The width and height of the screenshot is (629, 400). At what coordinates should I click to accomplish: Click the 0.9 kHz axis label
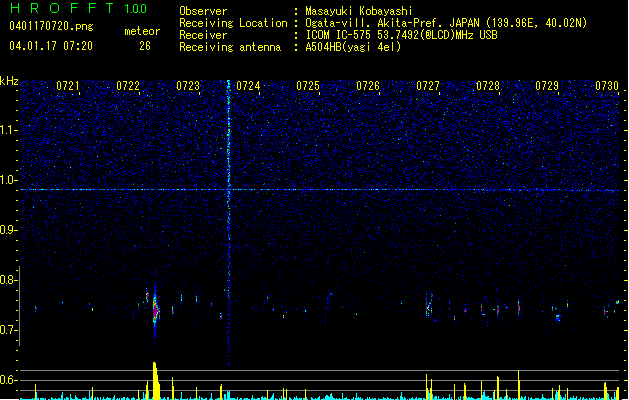coord(8,230)
